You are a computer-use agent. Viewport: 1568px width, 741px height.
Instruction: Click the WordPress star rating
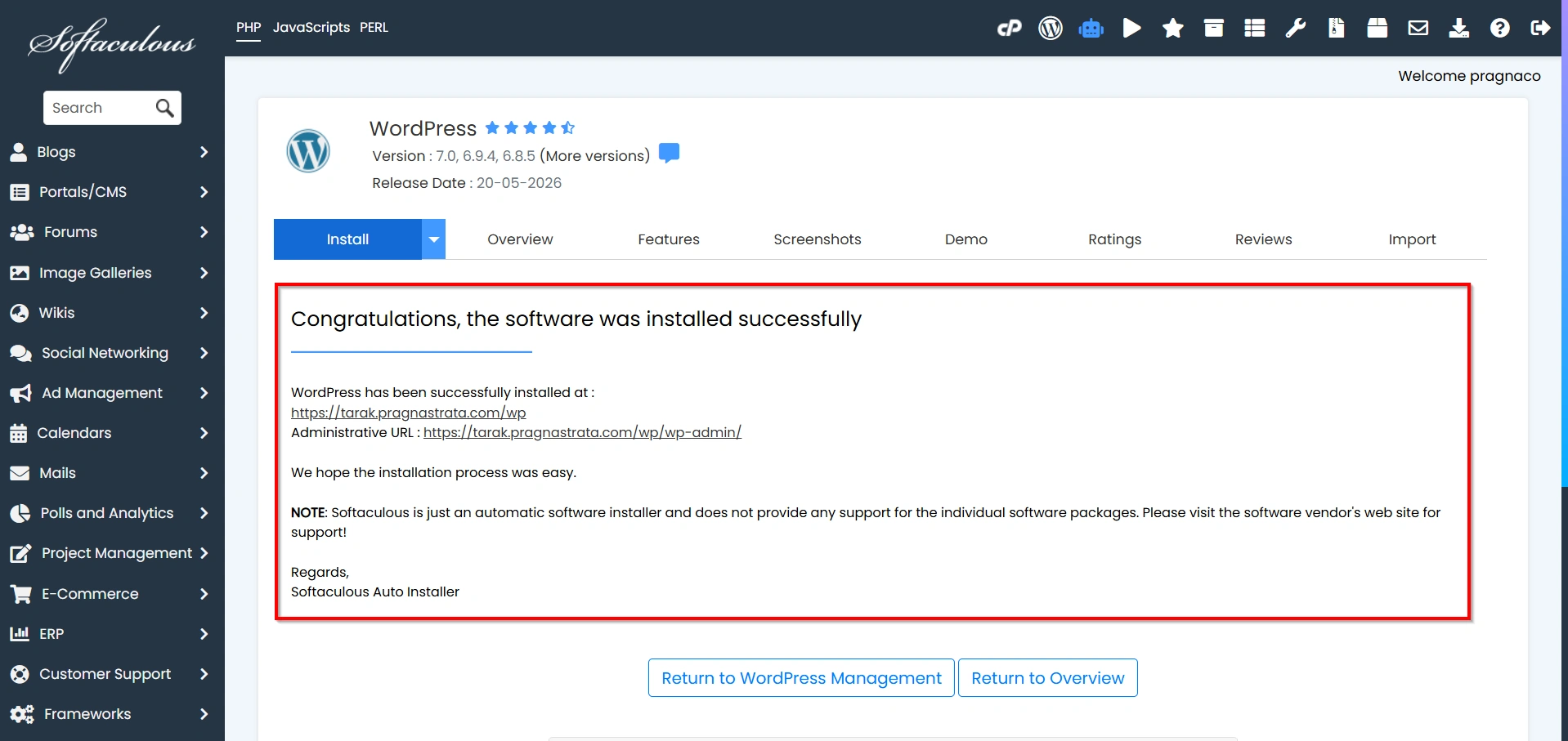530,127
